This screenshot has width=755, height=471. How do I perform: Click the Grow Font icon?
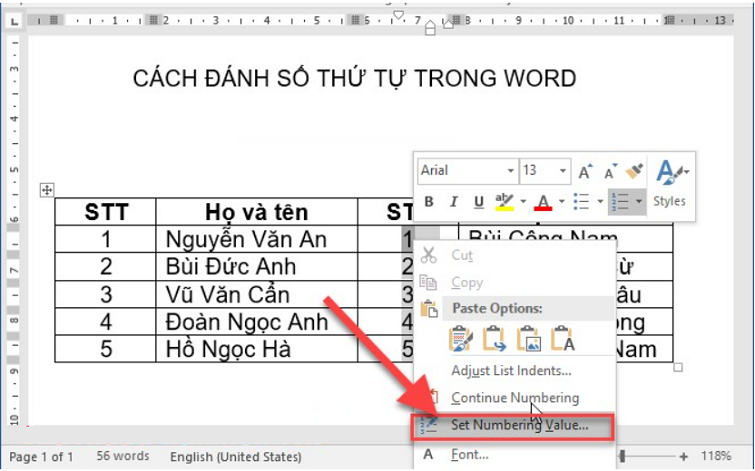click(x=586, y=171)
